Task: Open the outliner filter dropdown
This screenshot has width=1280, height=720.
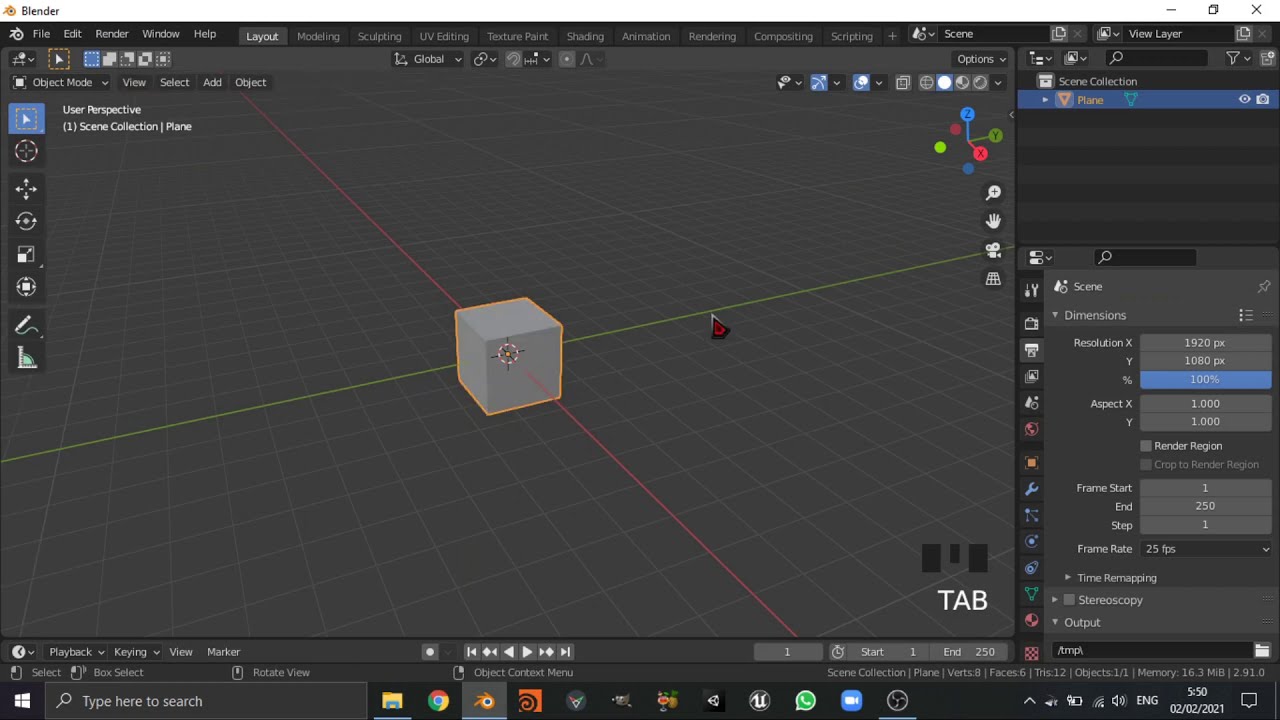Action: point(1240,58)
